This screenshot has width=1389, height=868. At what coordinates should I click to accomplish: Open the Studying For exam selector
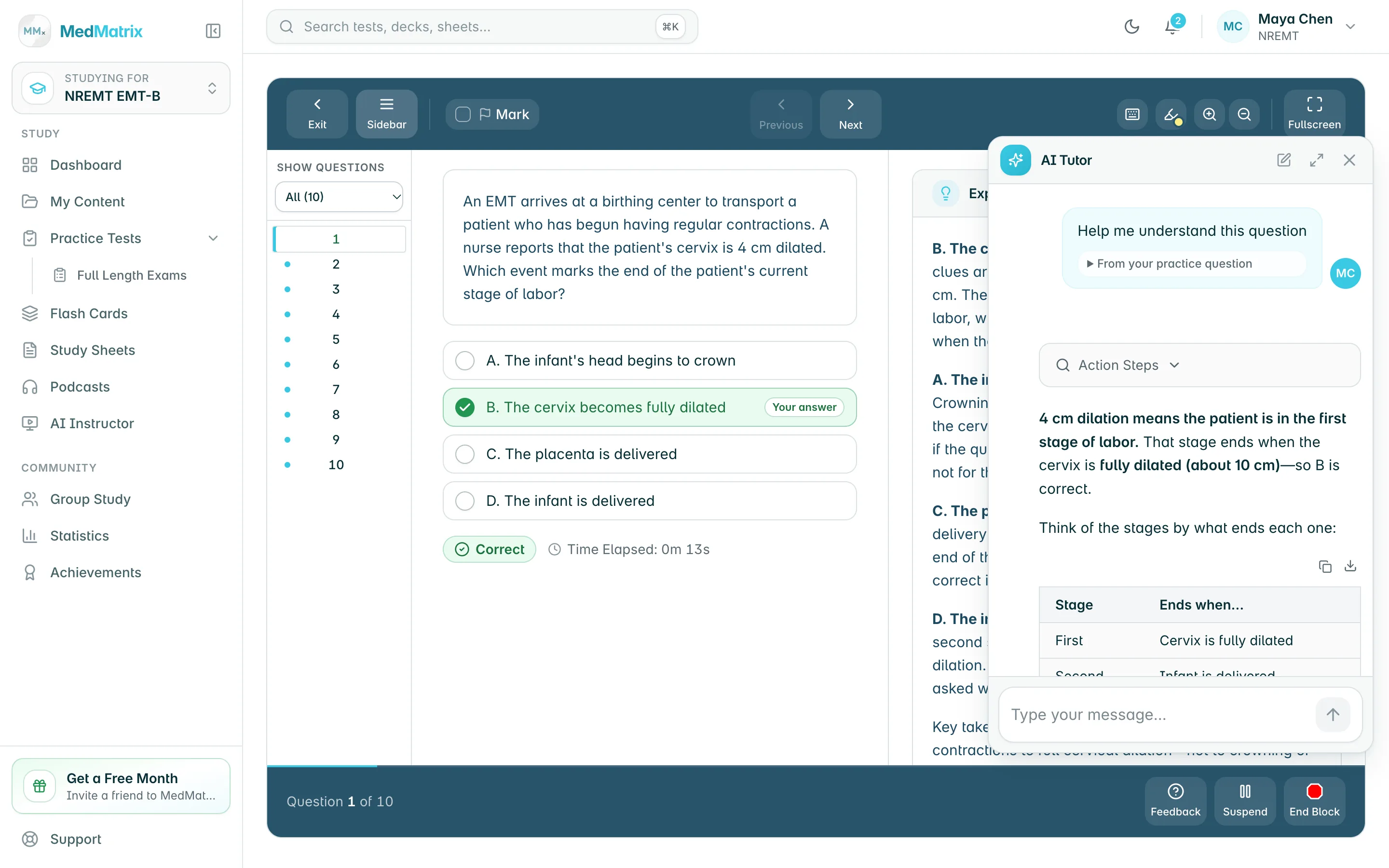121,88
